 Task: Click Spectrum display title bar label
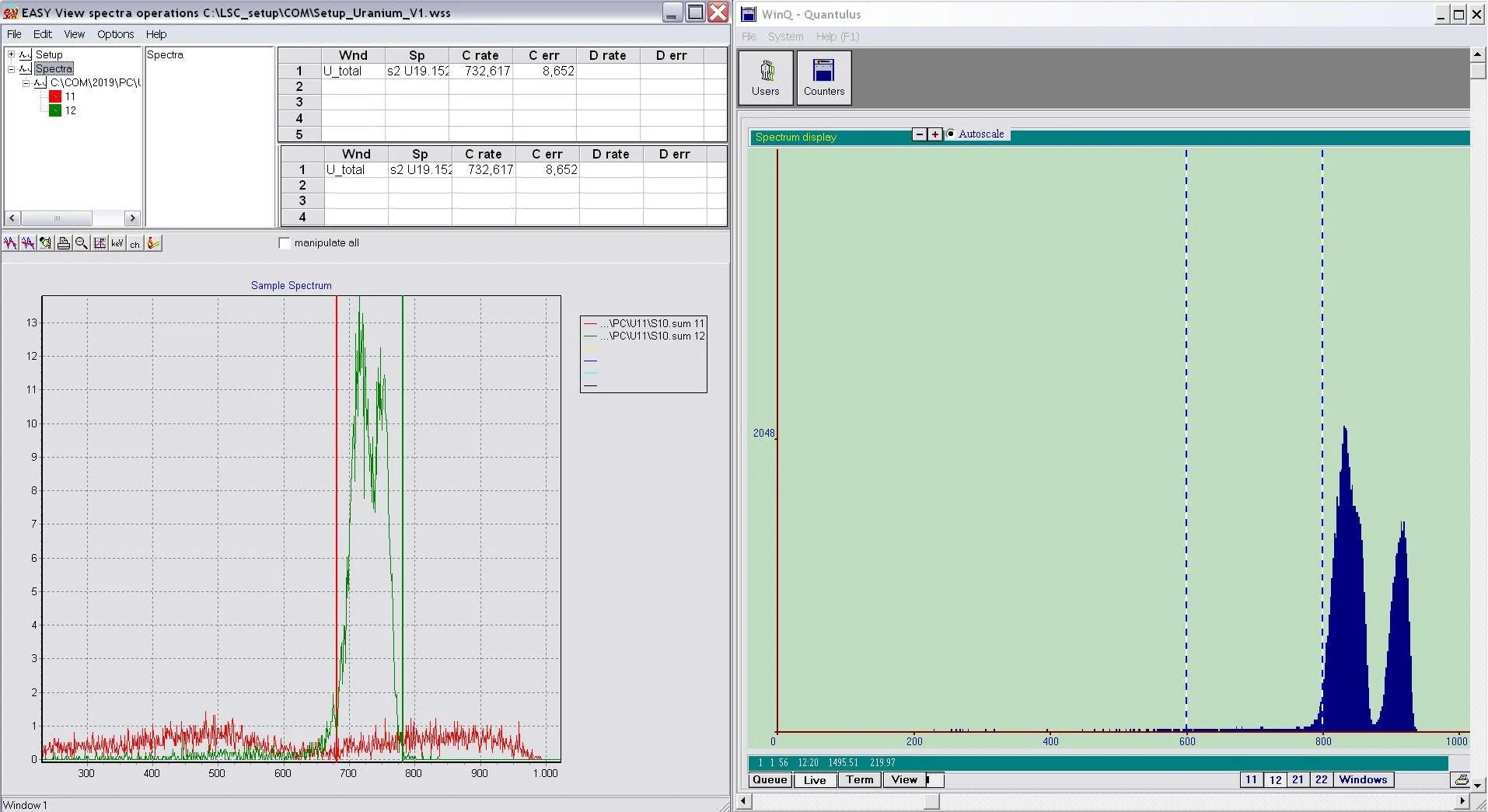pos(795,137)
